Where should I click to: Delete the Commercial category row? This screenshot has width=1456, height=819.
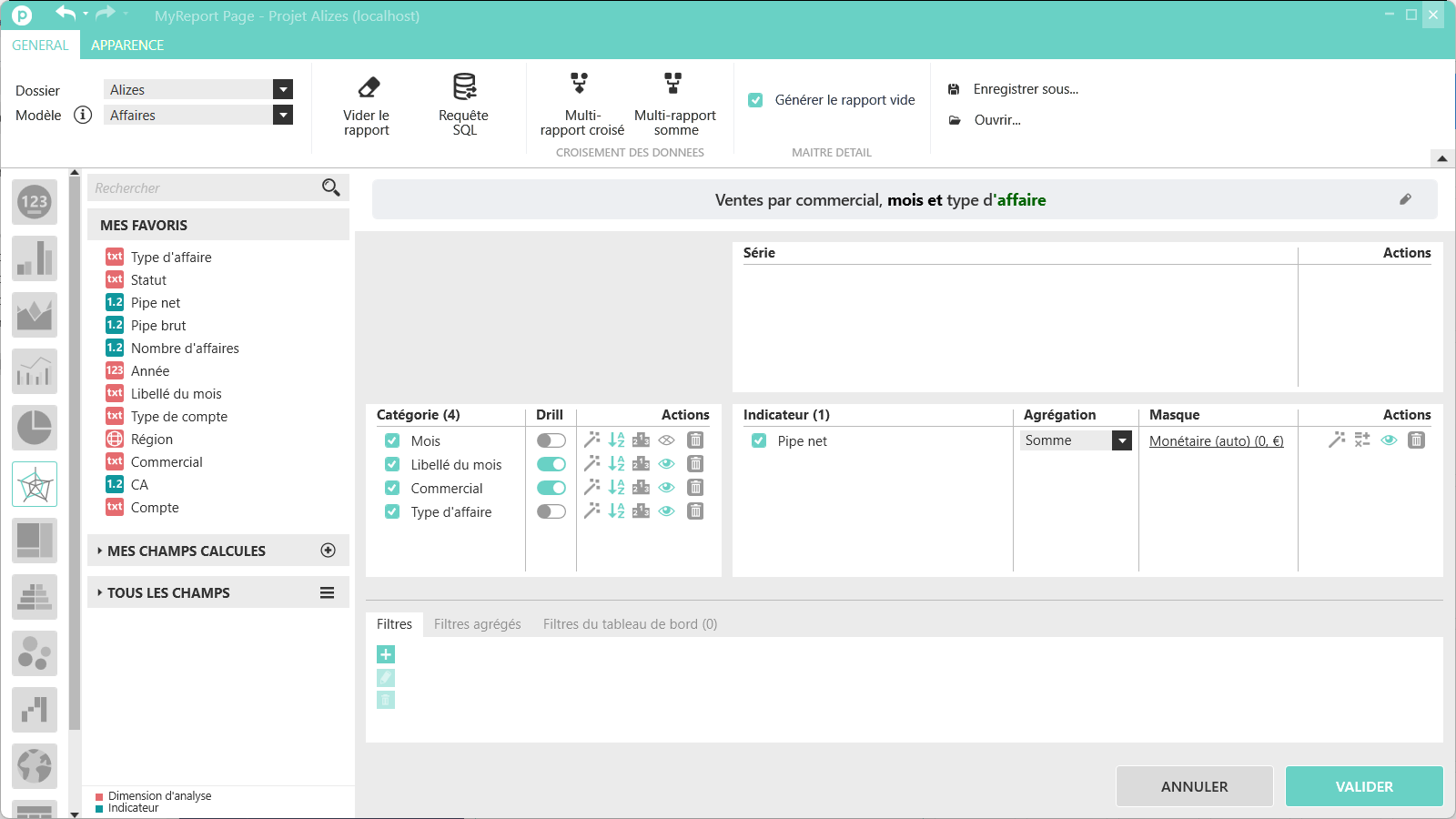click(695, 488)
